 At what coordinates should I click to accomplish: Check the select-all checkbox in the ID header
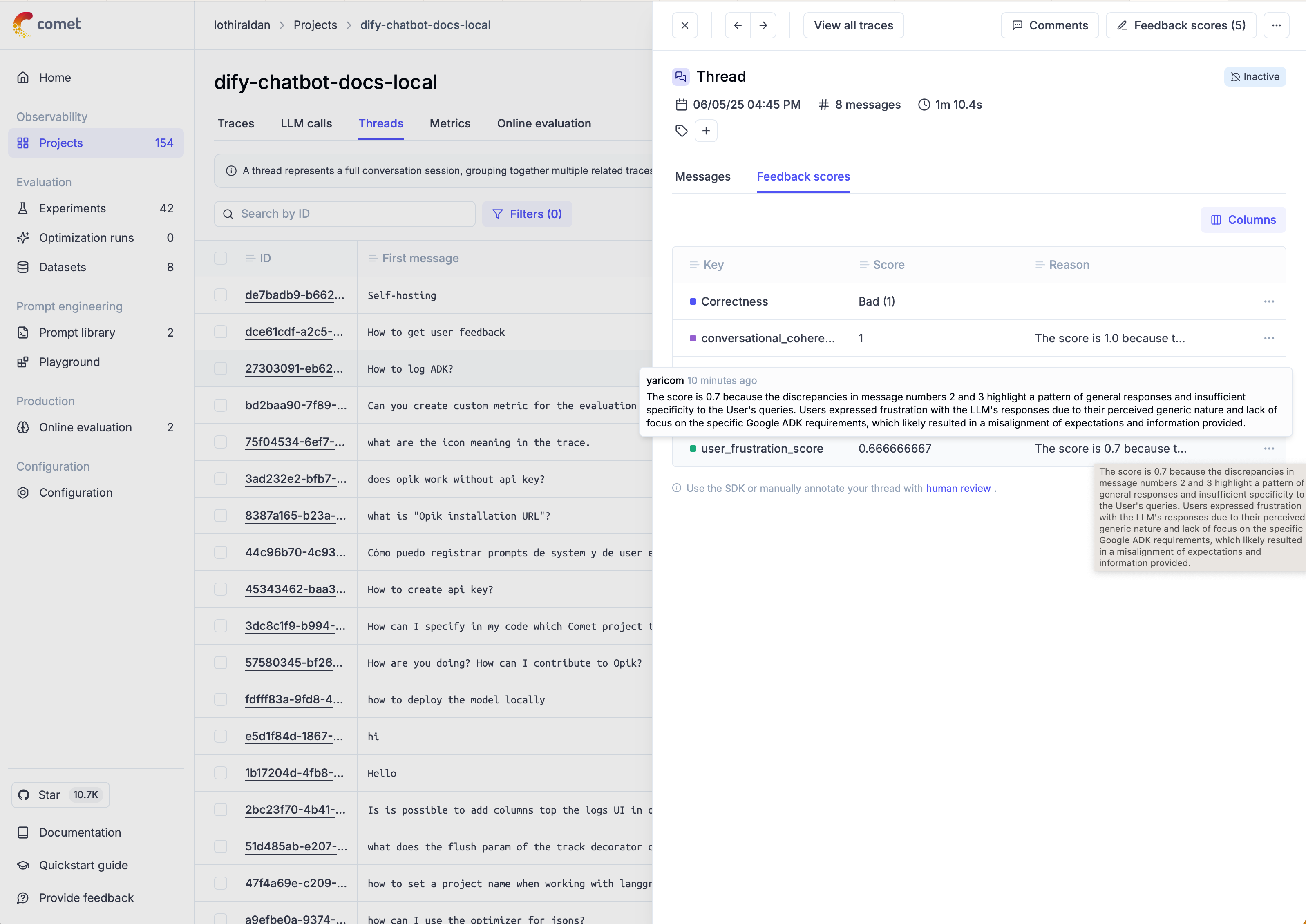(x=221, y=258)
